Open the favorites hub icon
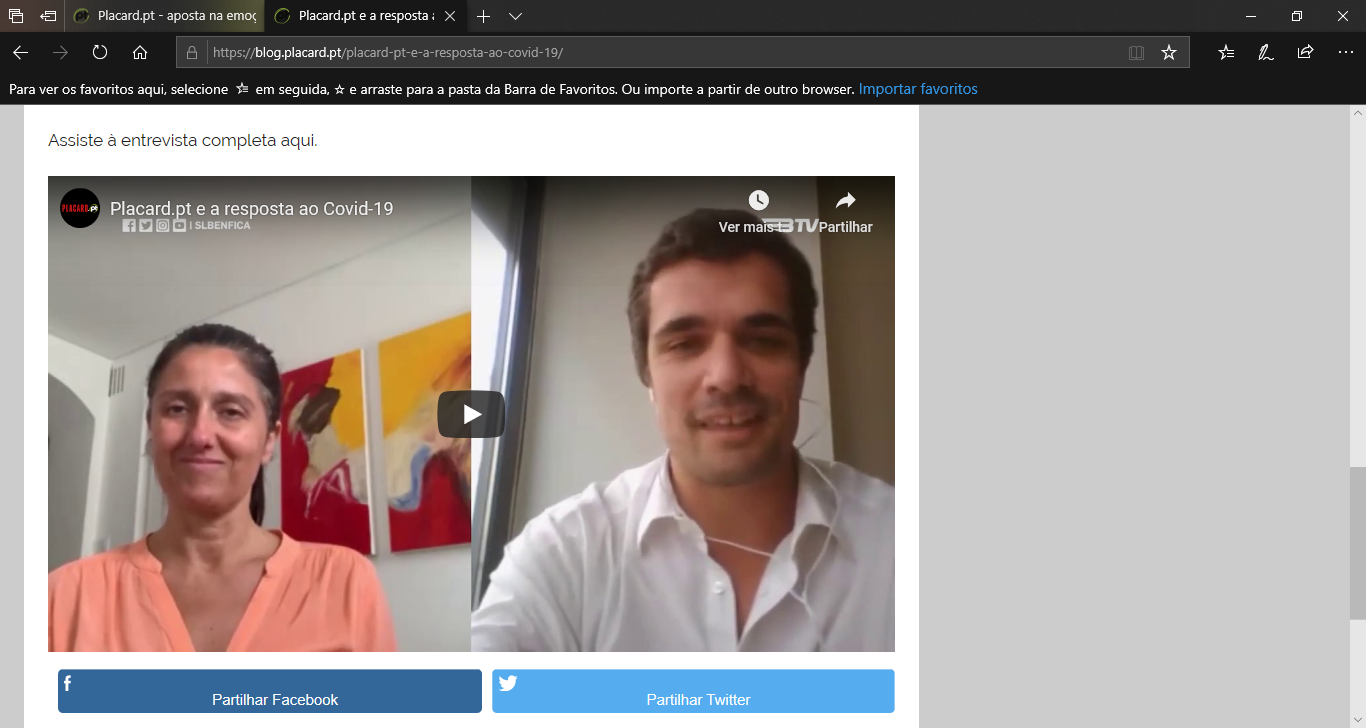1366x728 pixels. [x=1226, y=52]
